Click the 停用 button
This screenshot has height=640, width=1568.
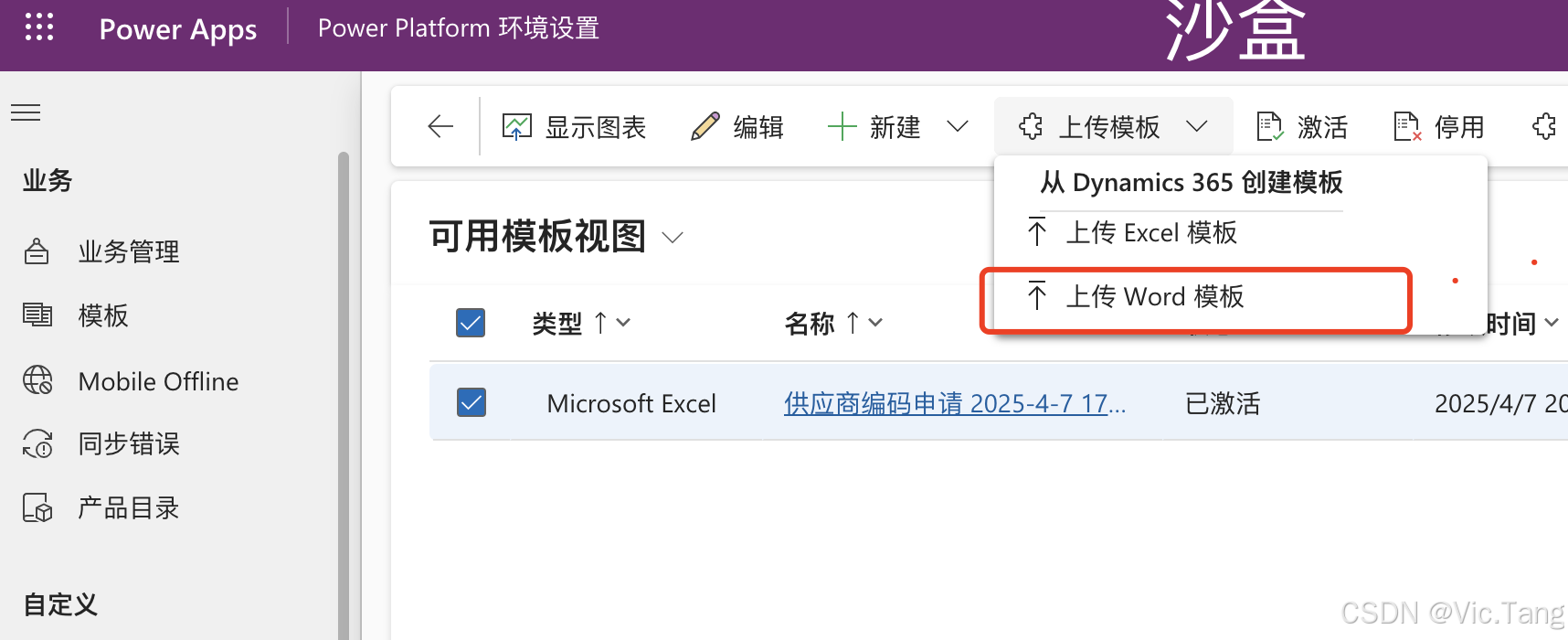click(x=1438, y=126)
